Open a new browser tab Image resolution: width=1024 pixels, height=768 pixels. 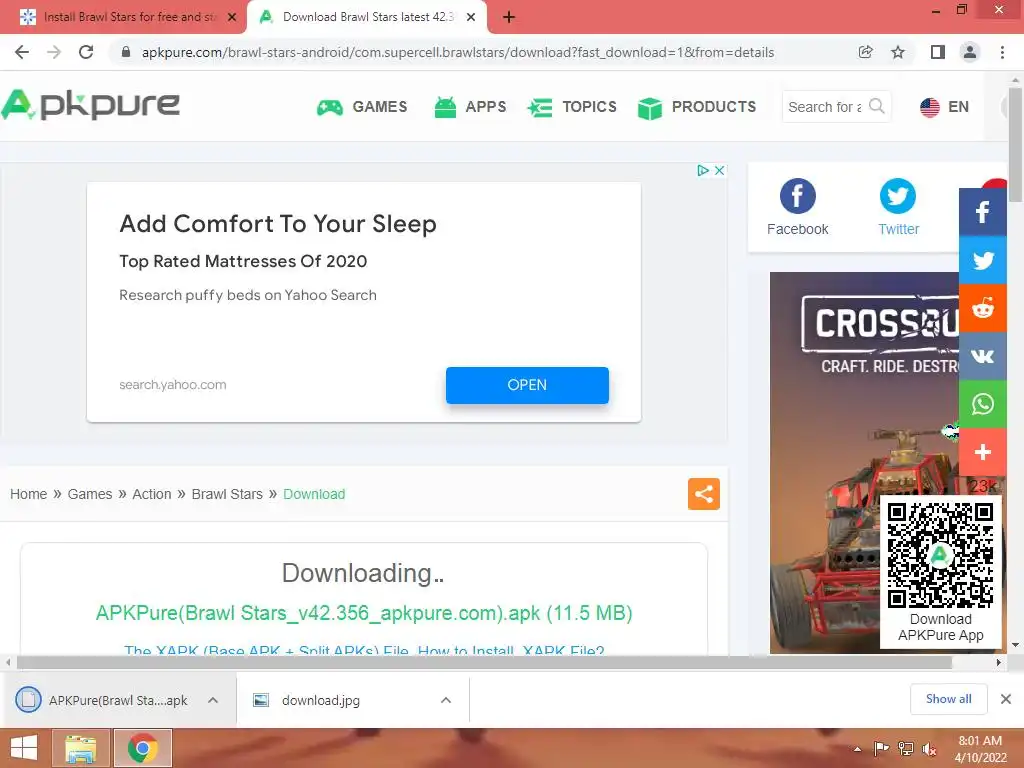click(509, 18)
